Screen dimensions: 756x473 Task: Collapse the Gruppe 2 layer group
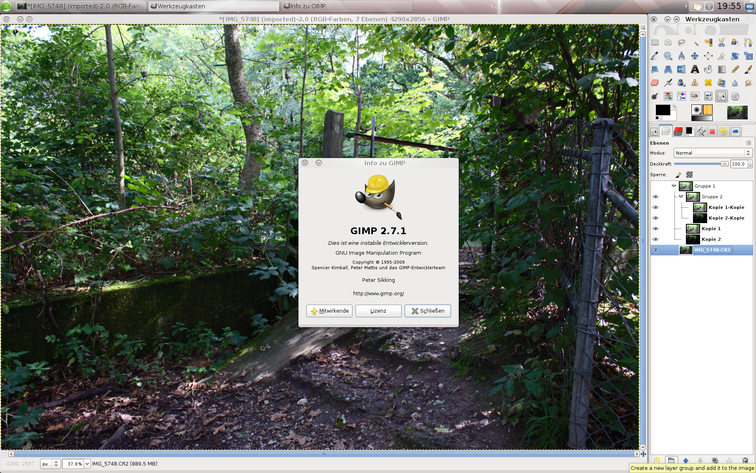(x=681, y=196)
